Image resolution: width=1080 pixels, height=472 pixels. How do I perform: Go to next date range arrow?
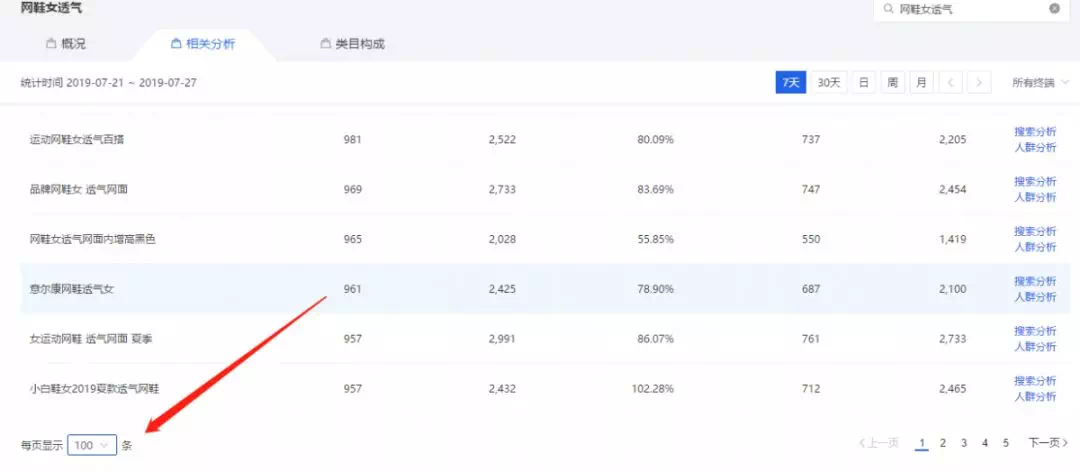click(x=979, y=83)
